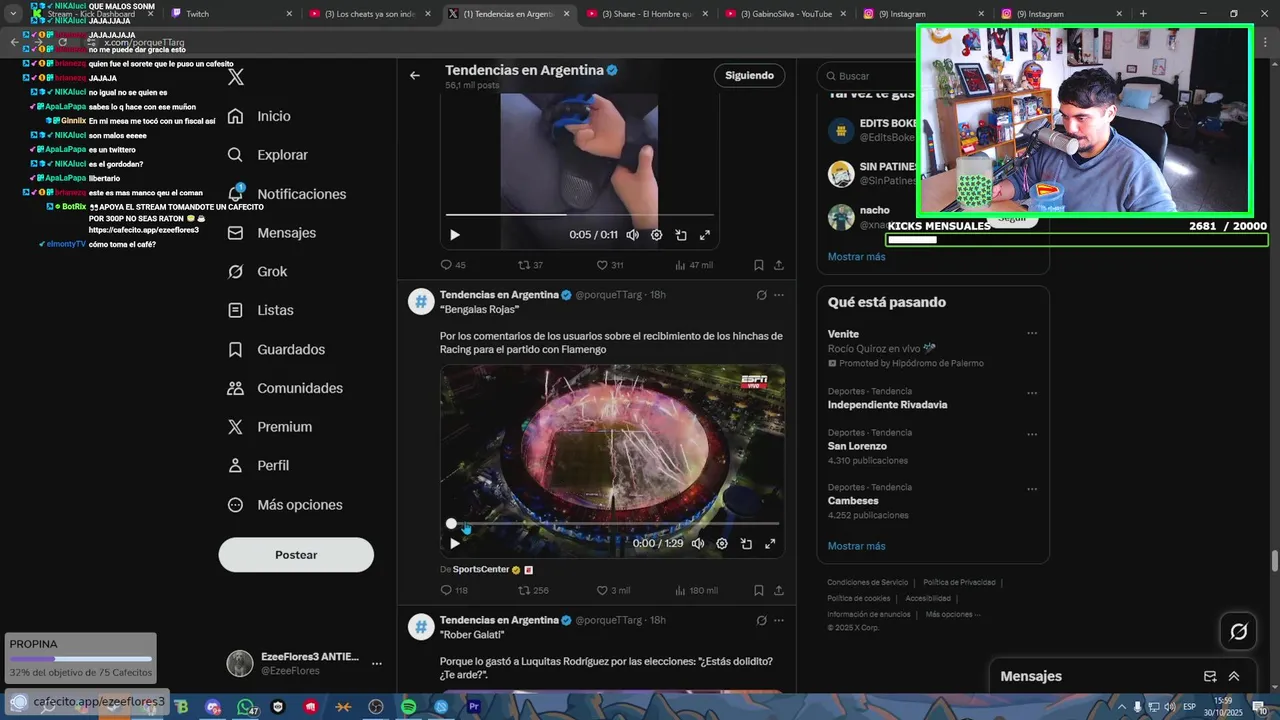Image resolution: width=1280 pixels, height=720 pixels.
Task: Click the Guardados bookmark icon in sidebar
Action: point(235,350)
